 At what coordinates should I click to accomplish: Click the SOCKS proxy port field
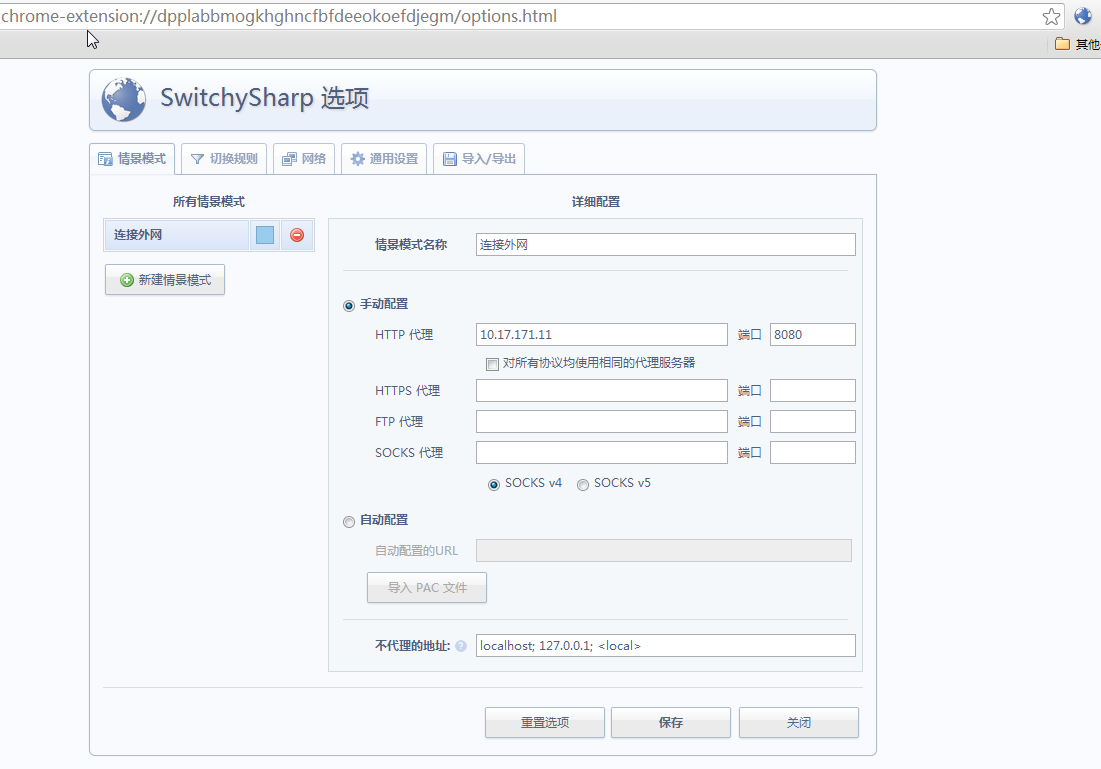(x=813, y=452)
